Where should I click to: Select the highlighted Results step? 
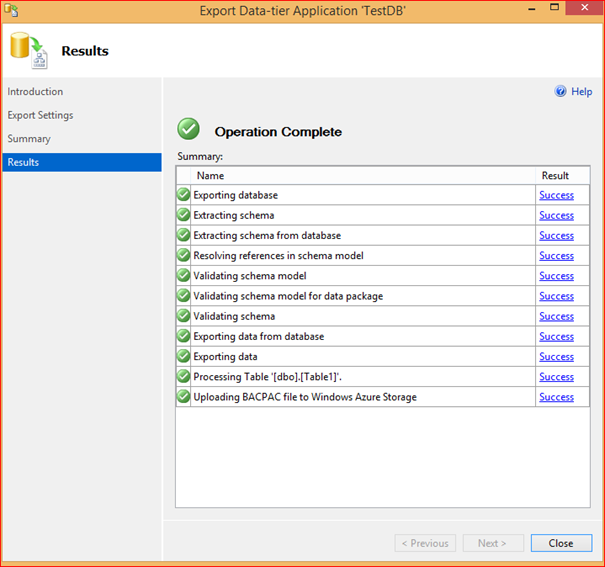point(82,162)
